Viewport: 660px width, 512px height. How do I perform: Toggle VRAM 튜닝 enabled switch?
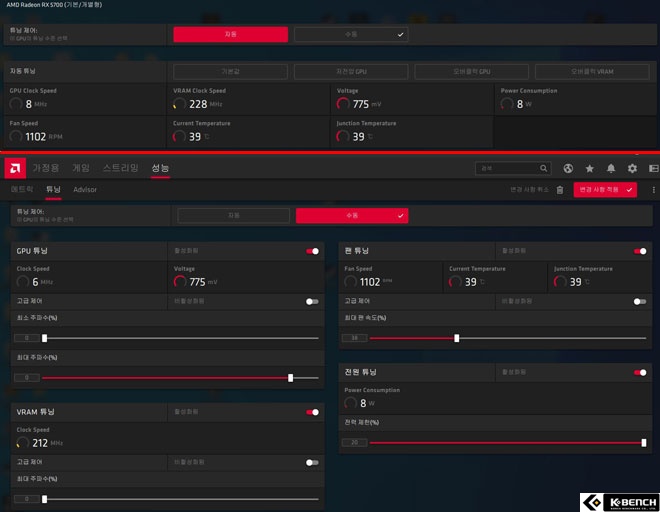click(x=312, y=412)
